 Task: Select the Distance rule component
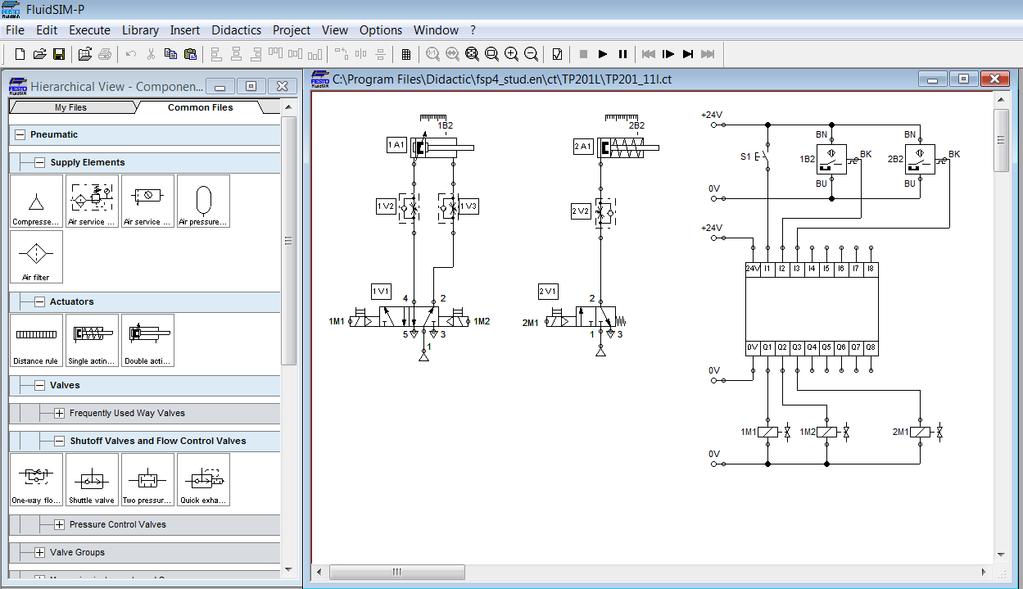(37, 340)
